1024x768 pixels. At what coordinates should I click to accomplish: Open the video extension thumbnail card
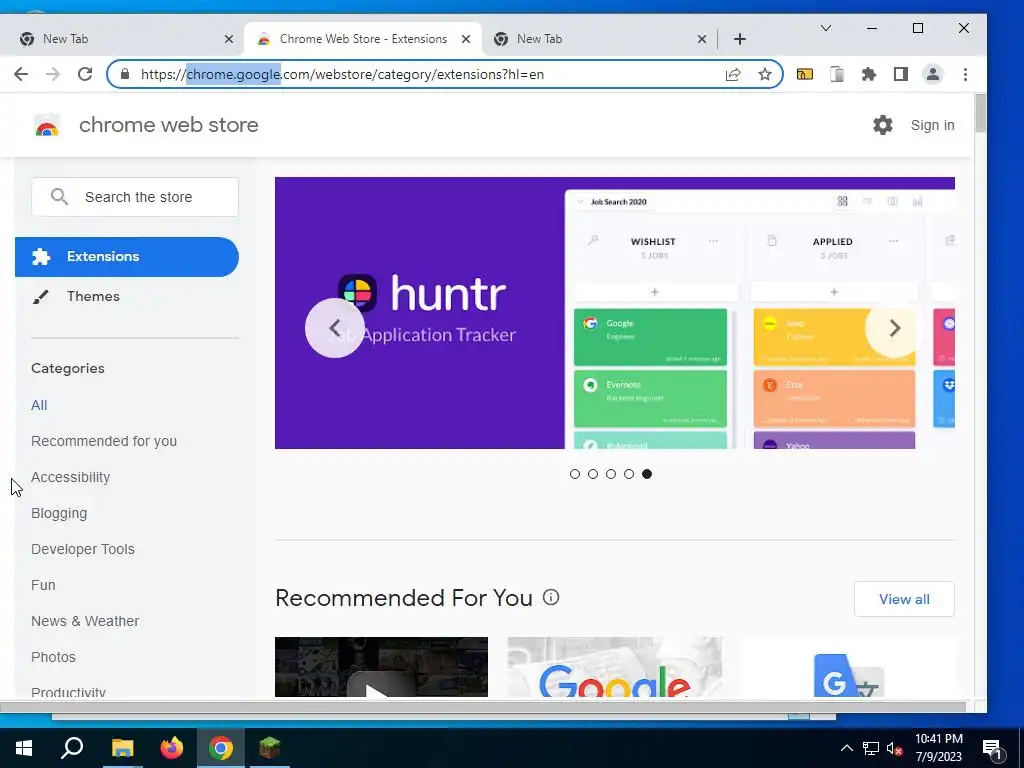[381, 667]
